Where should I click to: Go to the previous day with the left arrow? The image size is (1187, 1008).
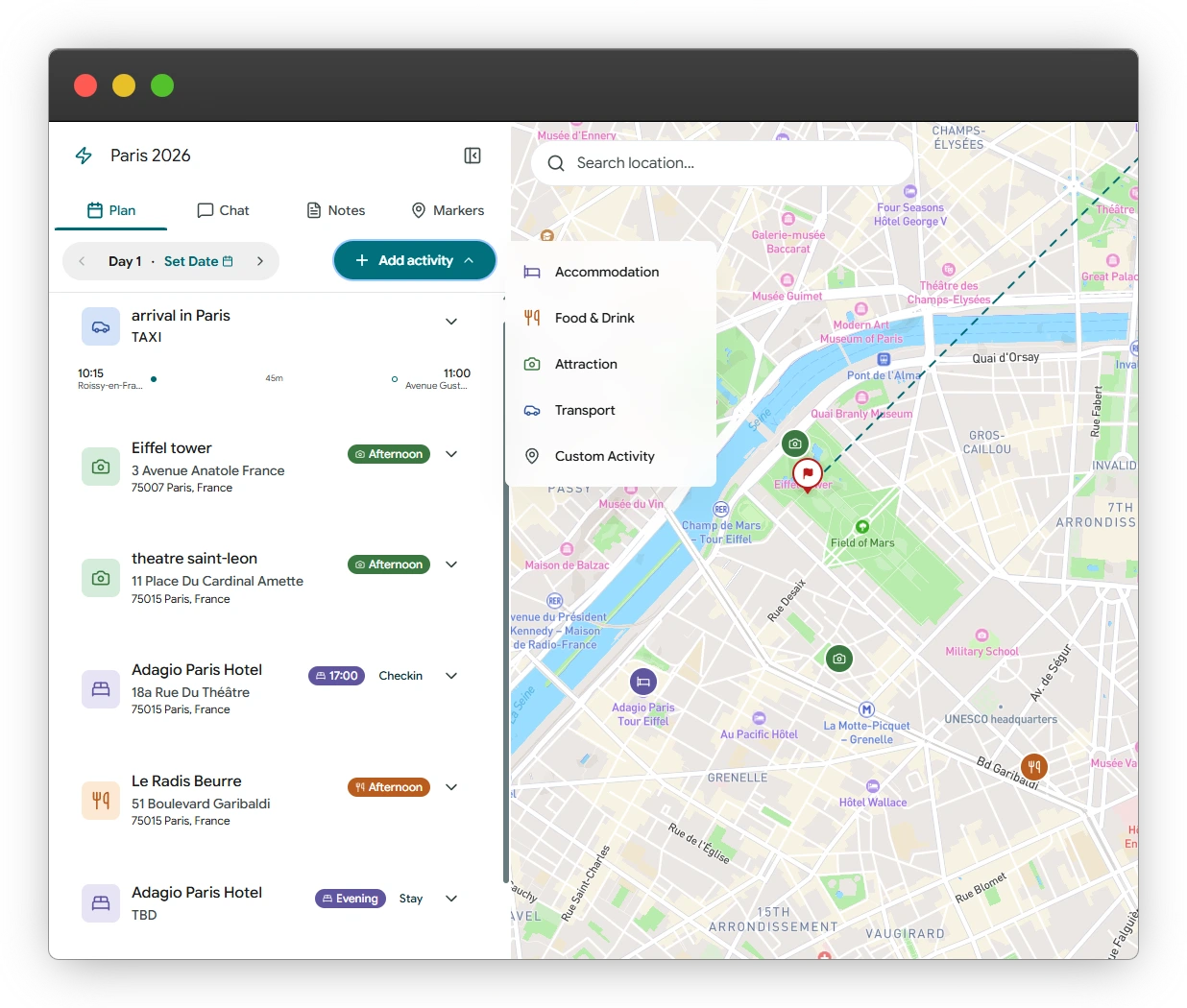pyautogui.click(x=82, y=261)
